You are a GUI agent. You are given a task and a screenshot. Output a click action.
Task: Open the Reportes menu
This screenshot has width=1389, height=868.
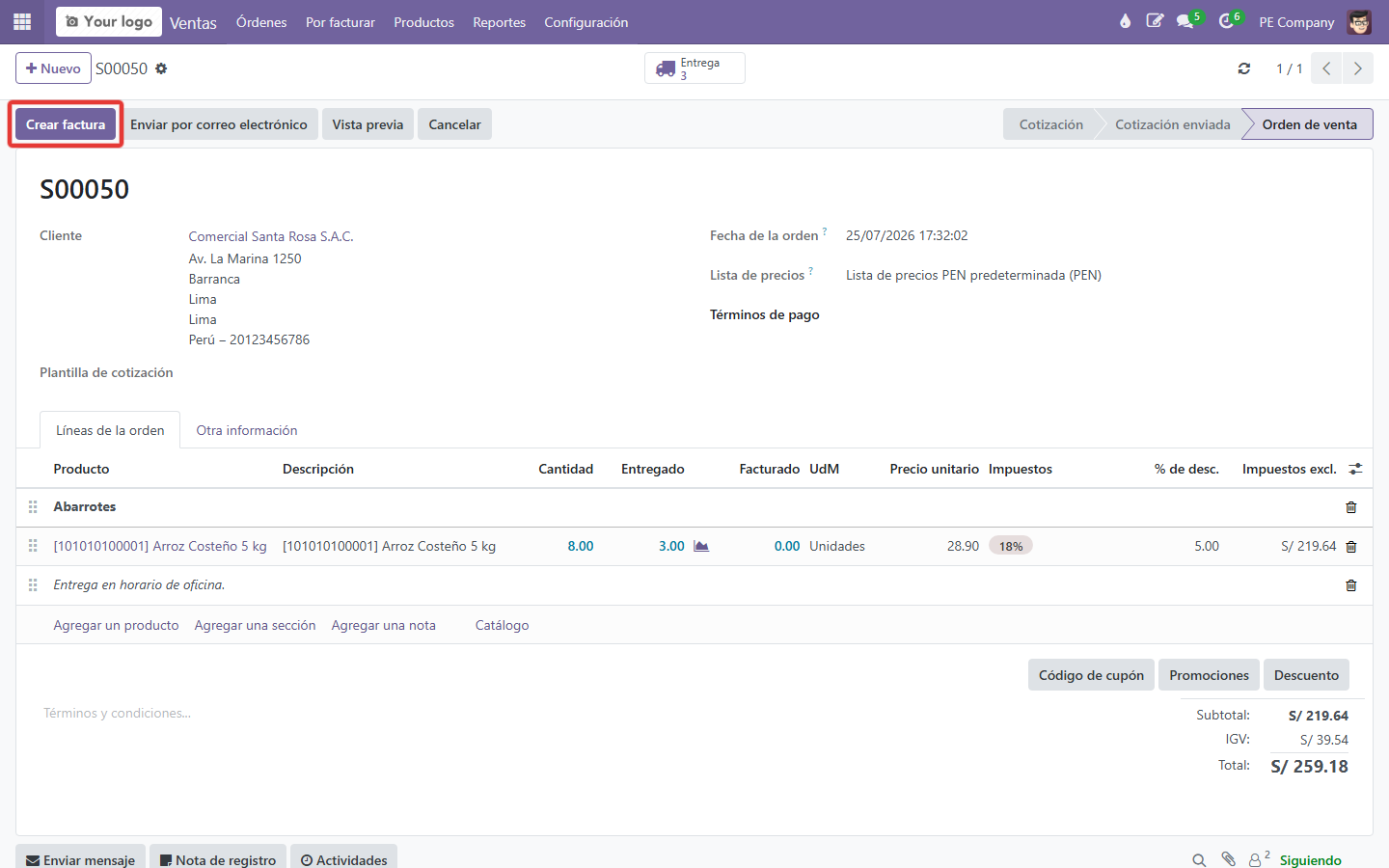499,22
